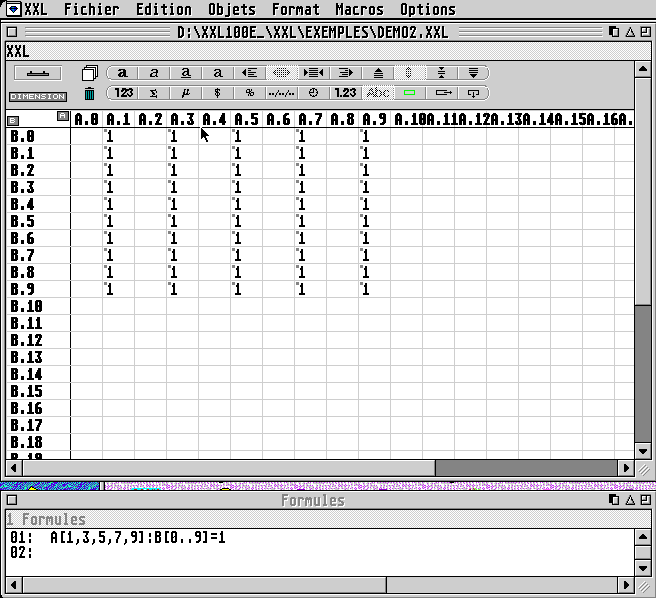The height and width of the screenshot is (598, 656).
Task: Click the bold text format icon
Action: pos(122,73)
